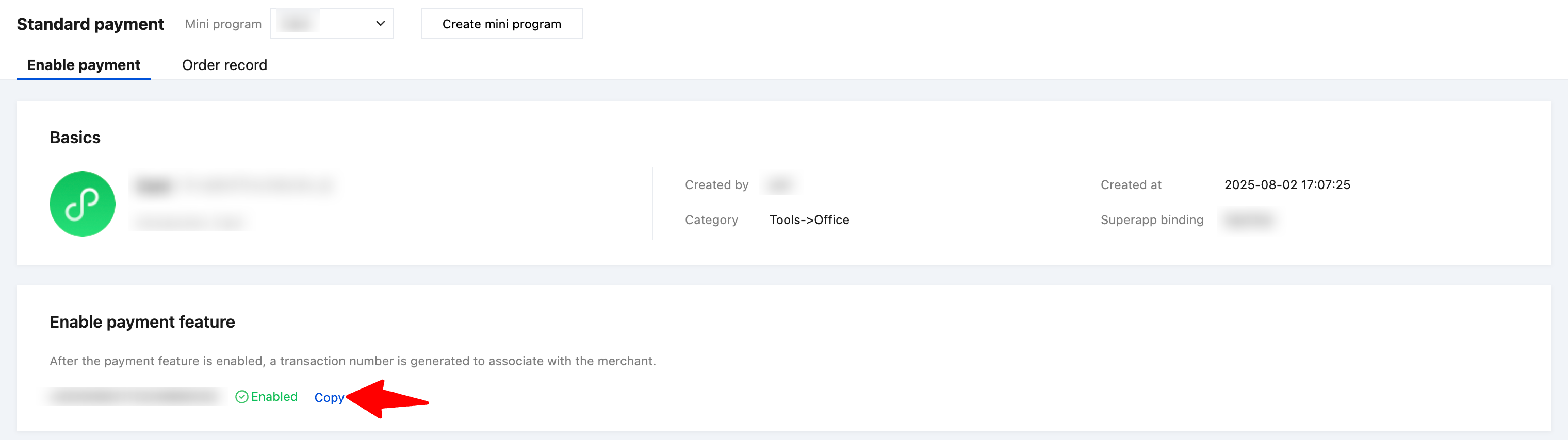This screenshot has height=440, width=1568.
Task: Click the Standard payment page title
Action: point(90,24)
